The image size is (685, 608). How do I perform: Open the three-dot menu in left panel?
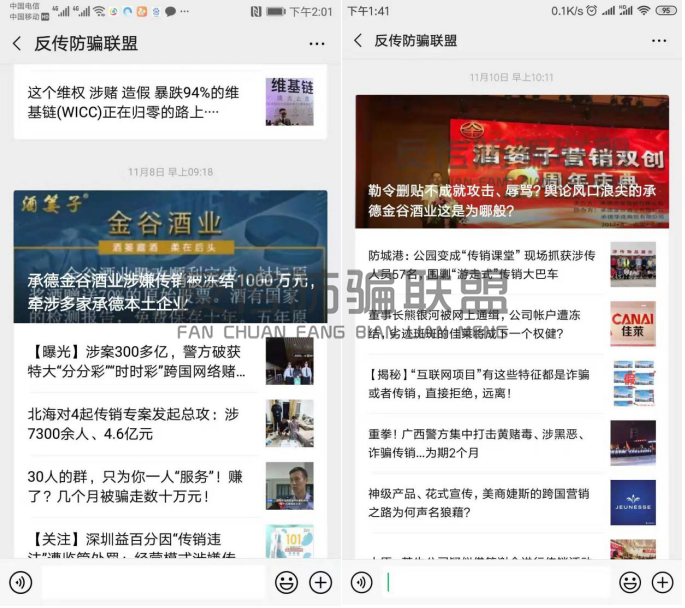click(x=317, y=44)
